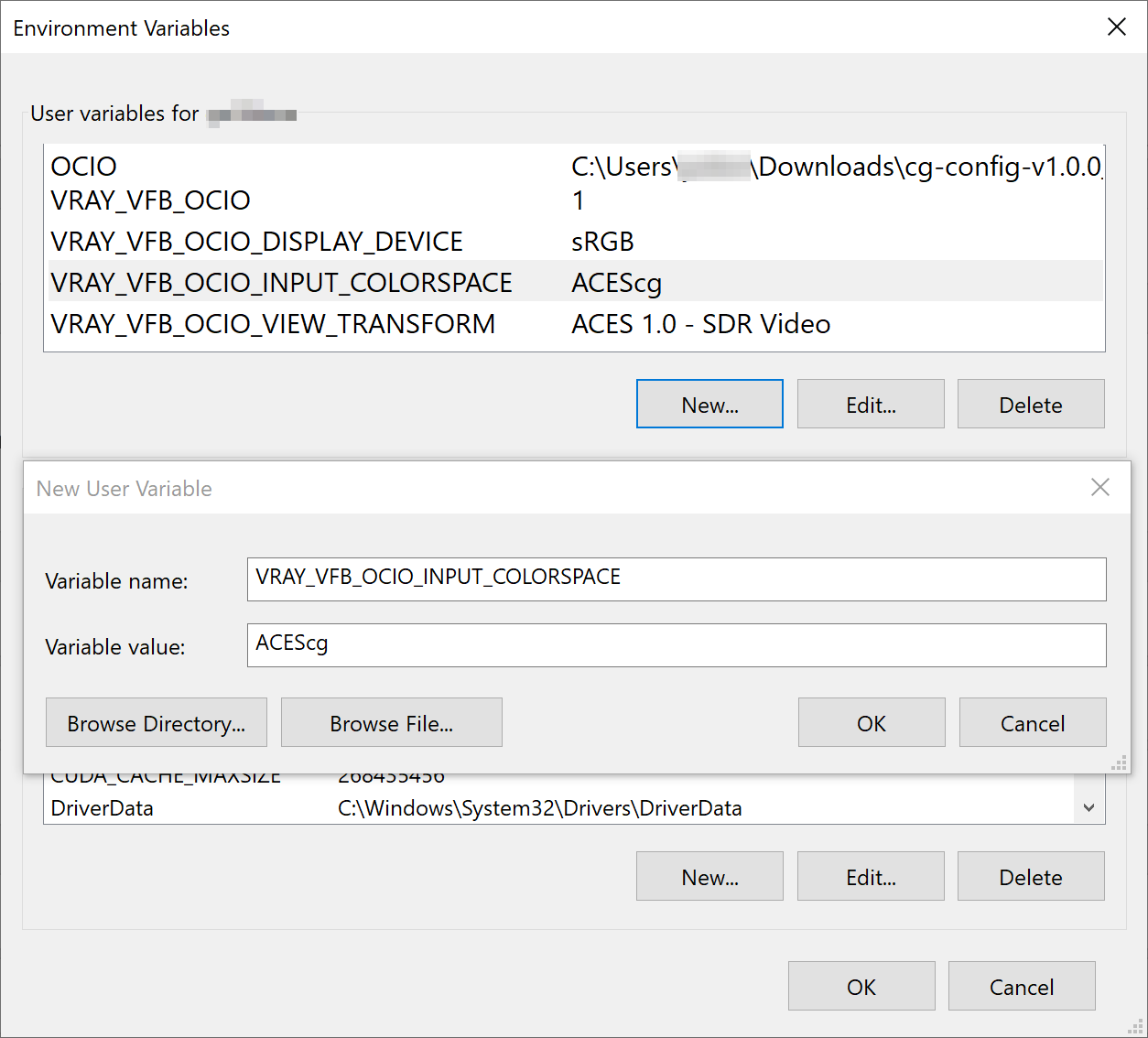Click the Variable value ACEScg field

click(676, 644)
